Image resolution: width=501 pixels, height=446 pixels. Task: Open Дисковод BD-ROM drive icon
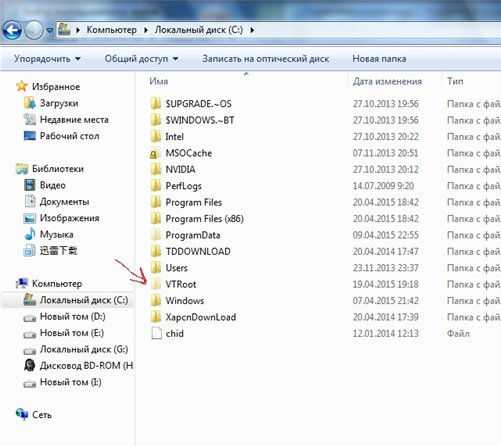(30, 366)
